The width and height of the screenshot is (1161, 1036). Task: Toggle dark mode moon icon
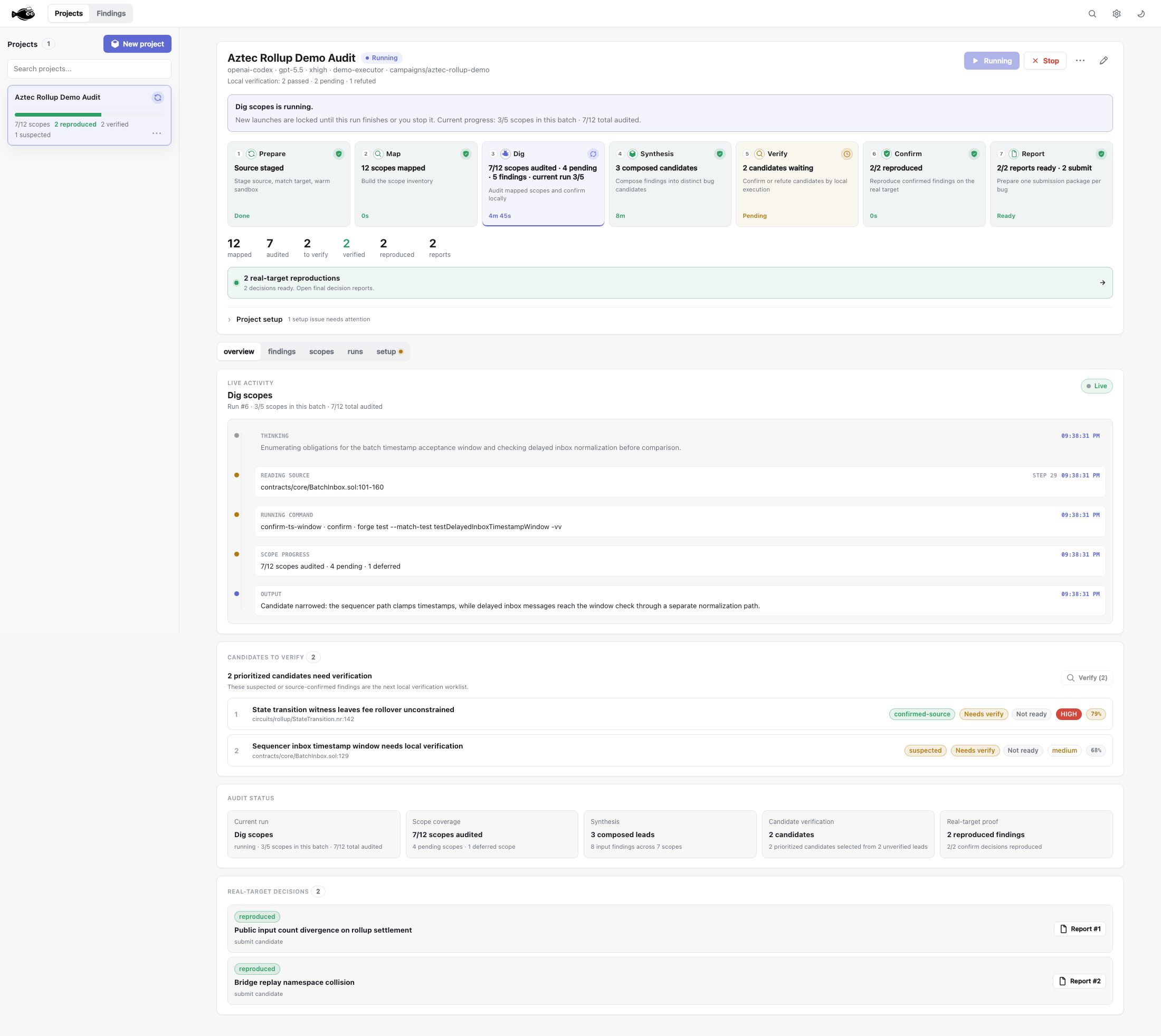coord(1141,14)
